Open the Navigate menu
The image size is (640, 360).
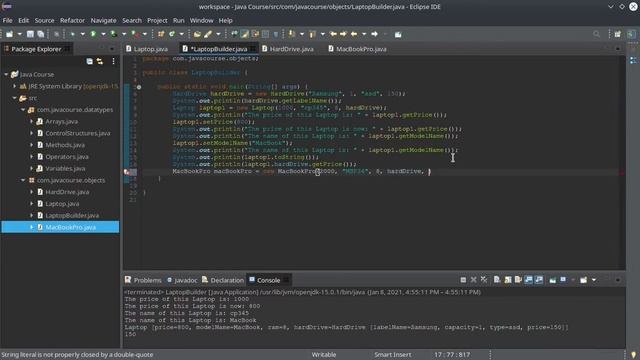(x=103, y=20)
